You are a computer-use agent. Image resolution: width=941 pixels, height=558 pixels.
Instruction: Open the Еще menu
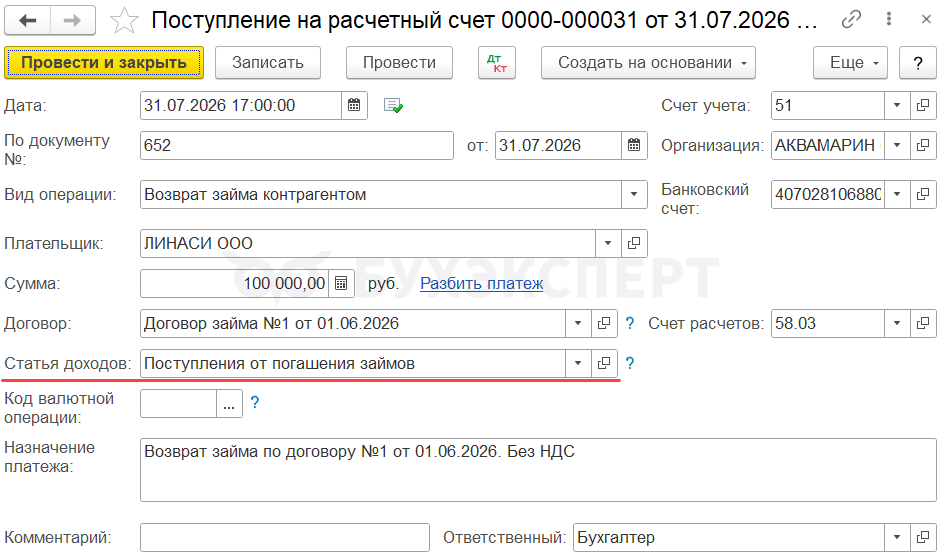tap(850, 63)
